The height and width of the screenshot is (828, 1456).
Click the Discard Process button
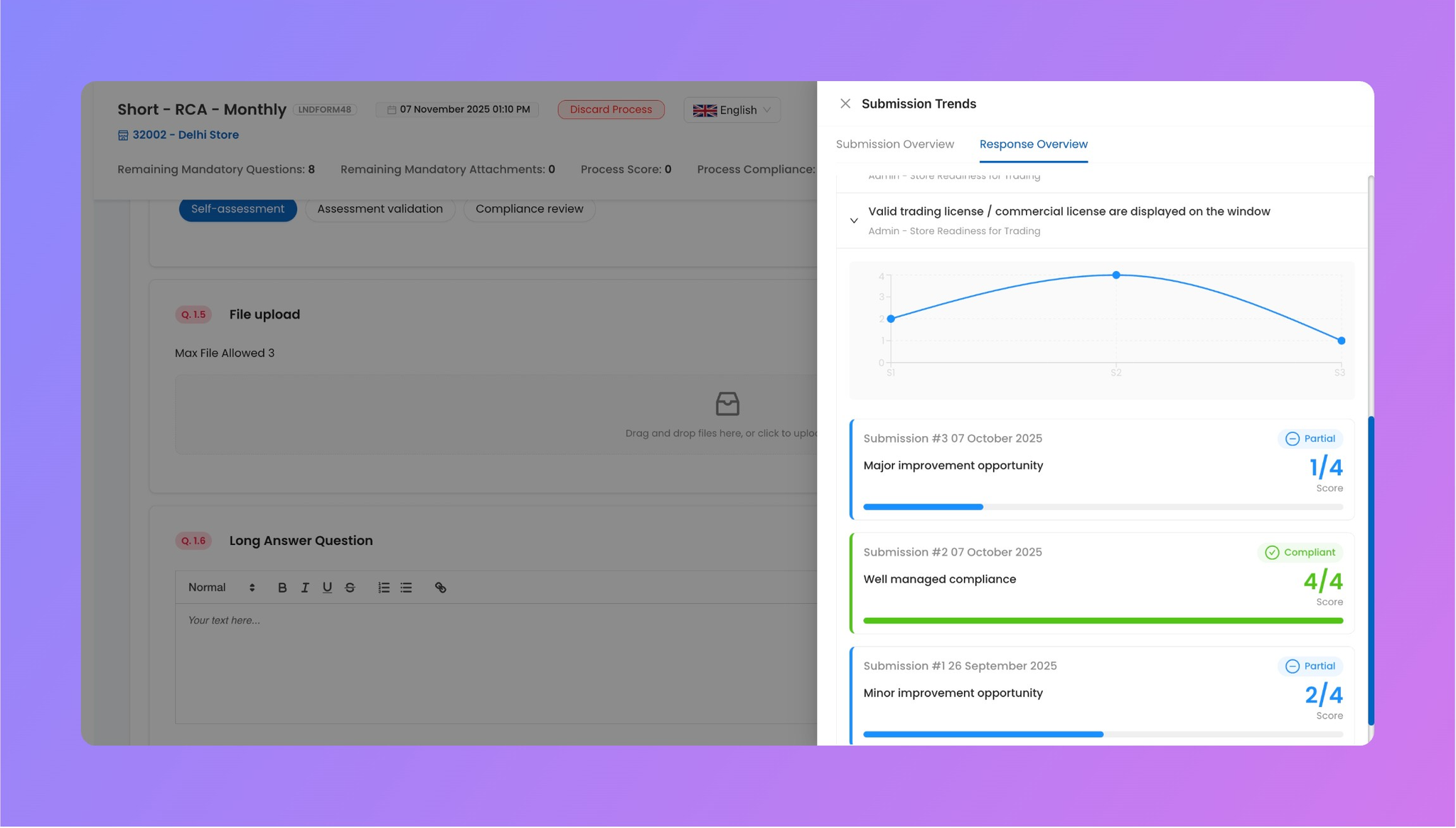pyautogui.click(x=611, y=110)
